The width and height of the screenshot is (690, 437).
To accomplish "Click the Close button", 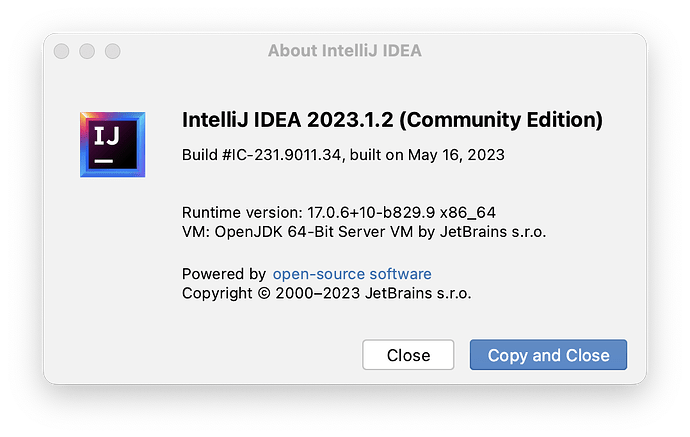I will 408,355.
